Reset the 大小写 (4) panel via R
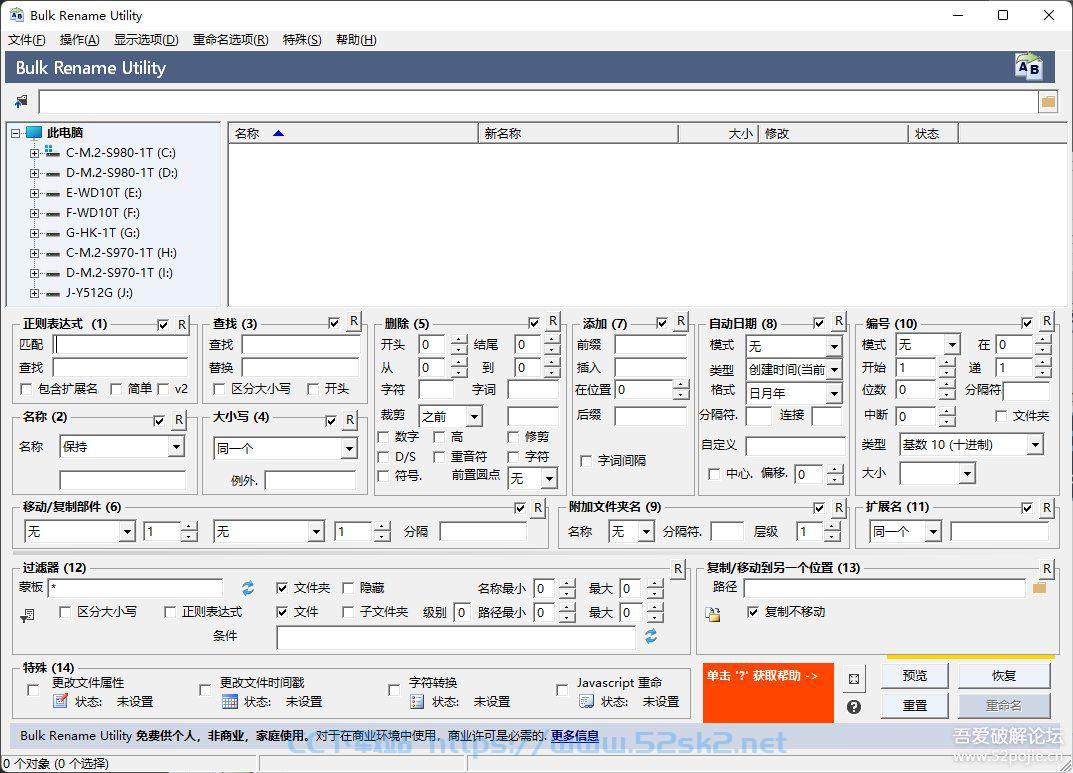The image size is (1073, 773). pyautogui.click(x=350, y=419)
